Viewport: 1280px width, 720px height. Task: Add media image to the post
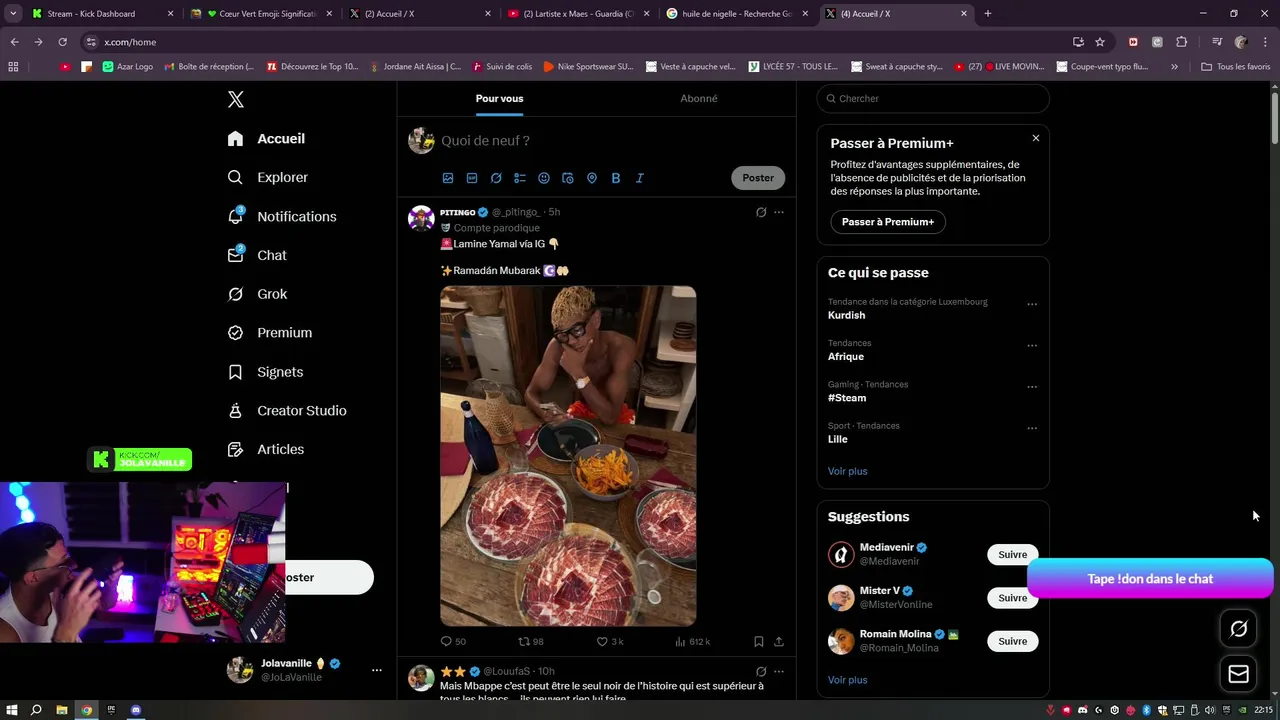pos(448,178)
